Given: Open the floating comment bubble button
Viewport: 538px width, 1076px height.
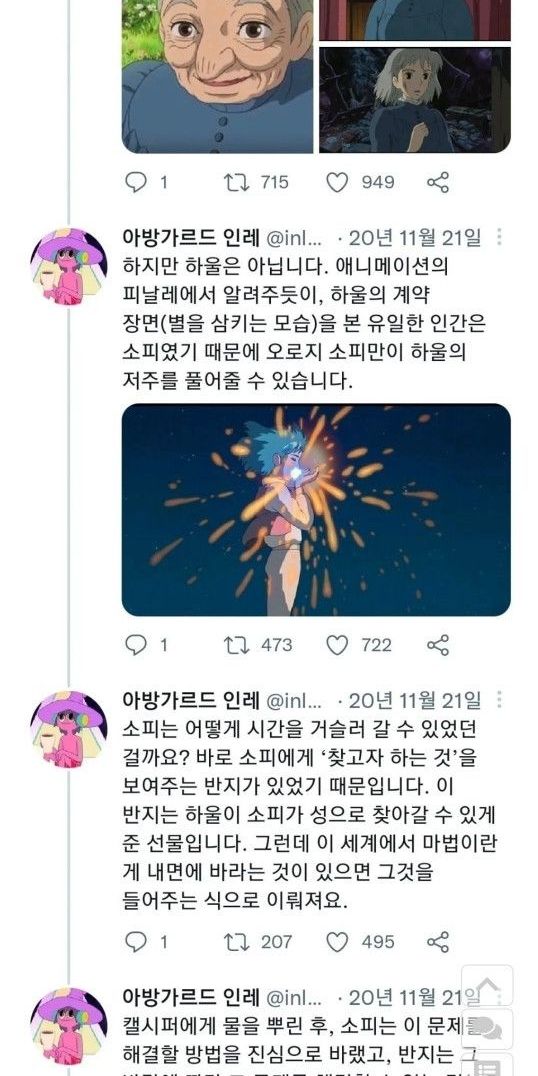Looking at the screenshot, I should (x=487, y=1029).
